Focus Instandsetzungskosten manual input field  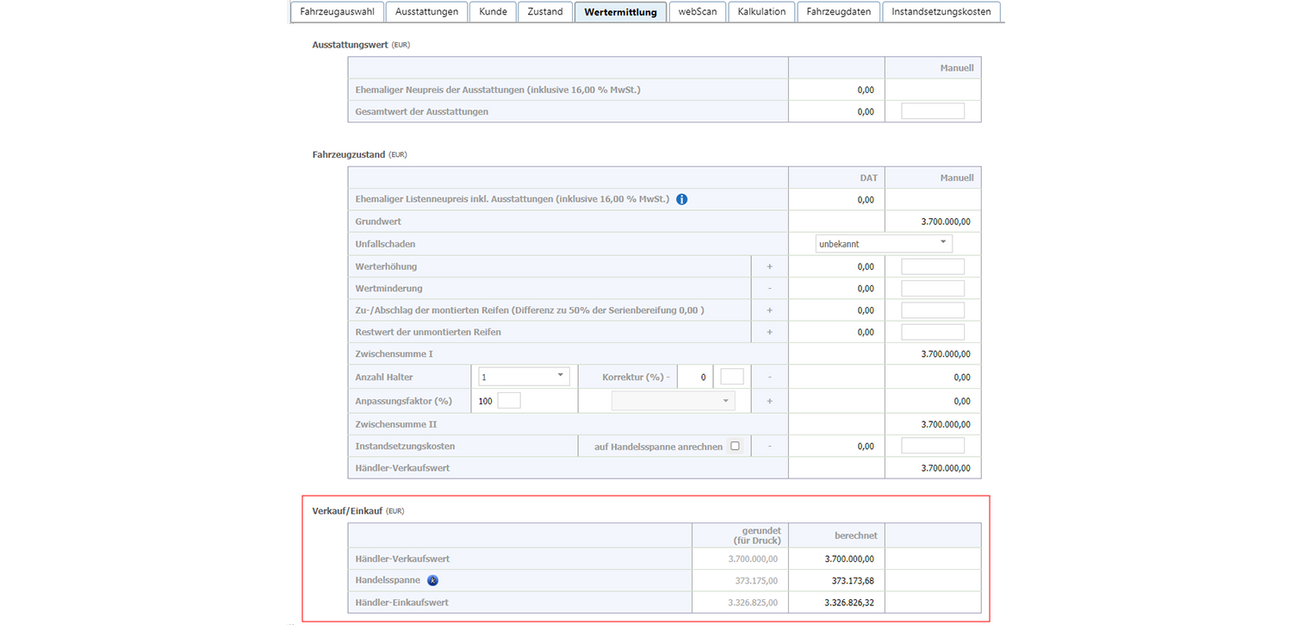pos(932,447)
